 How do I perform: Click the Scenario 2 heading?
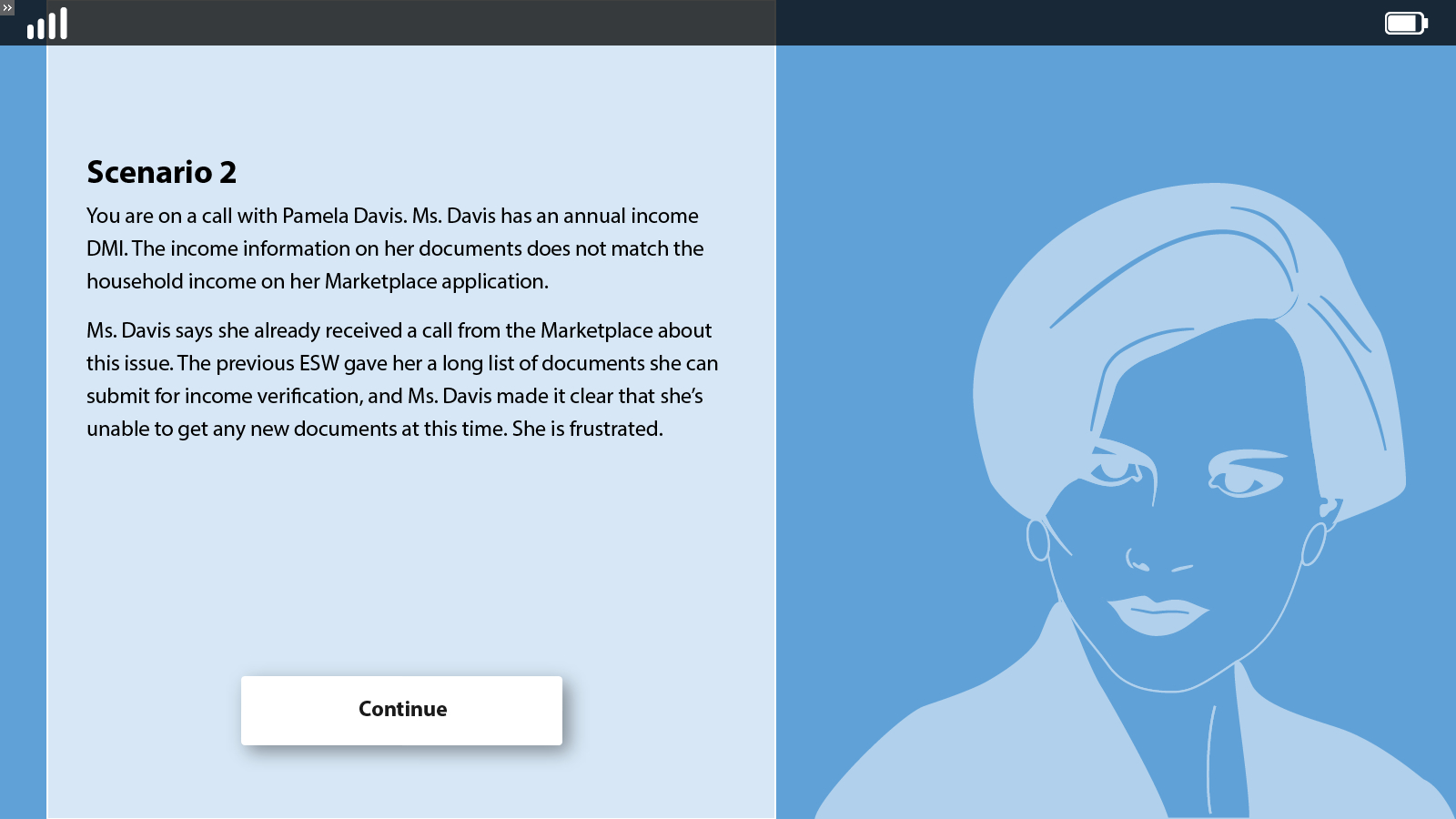(x=161, y=172)
